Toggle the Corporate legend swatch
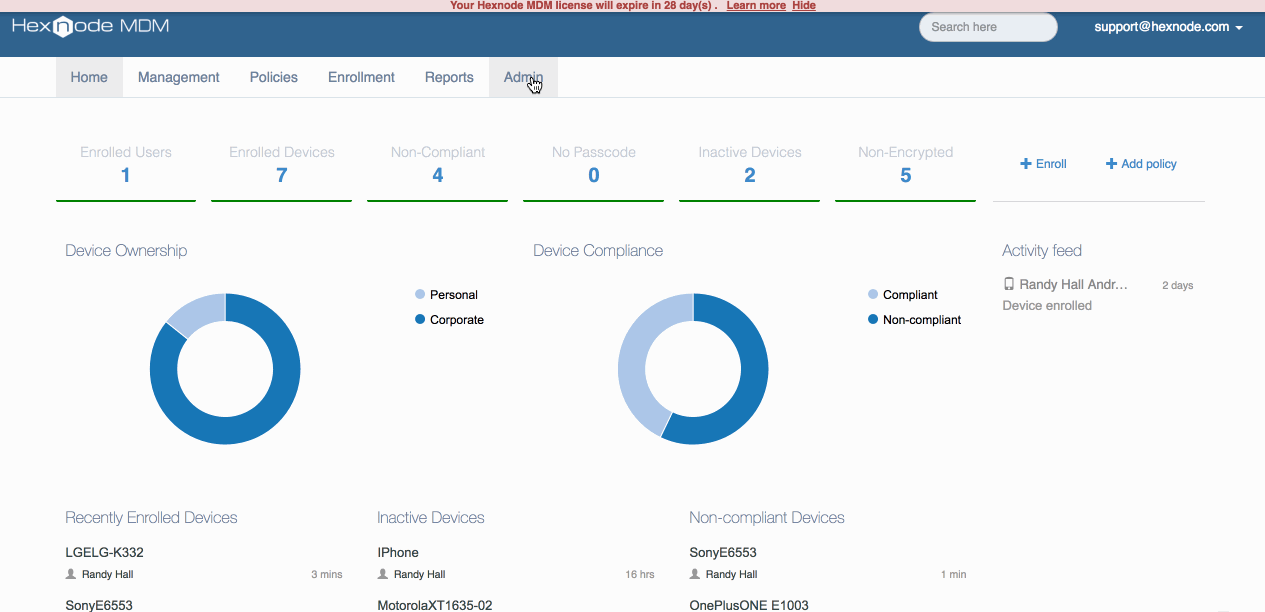This screenshot has height=612, width=1265. [x=420, y=320]
